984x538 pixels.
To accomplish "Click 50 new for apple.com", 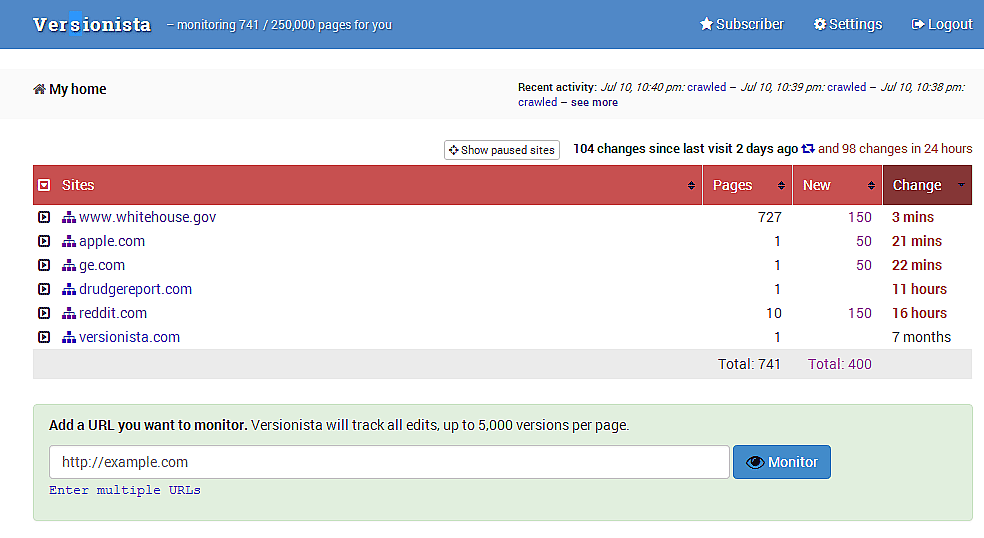I will coord(864,241).
